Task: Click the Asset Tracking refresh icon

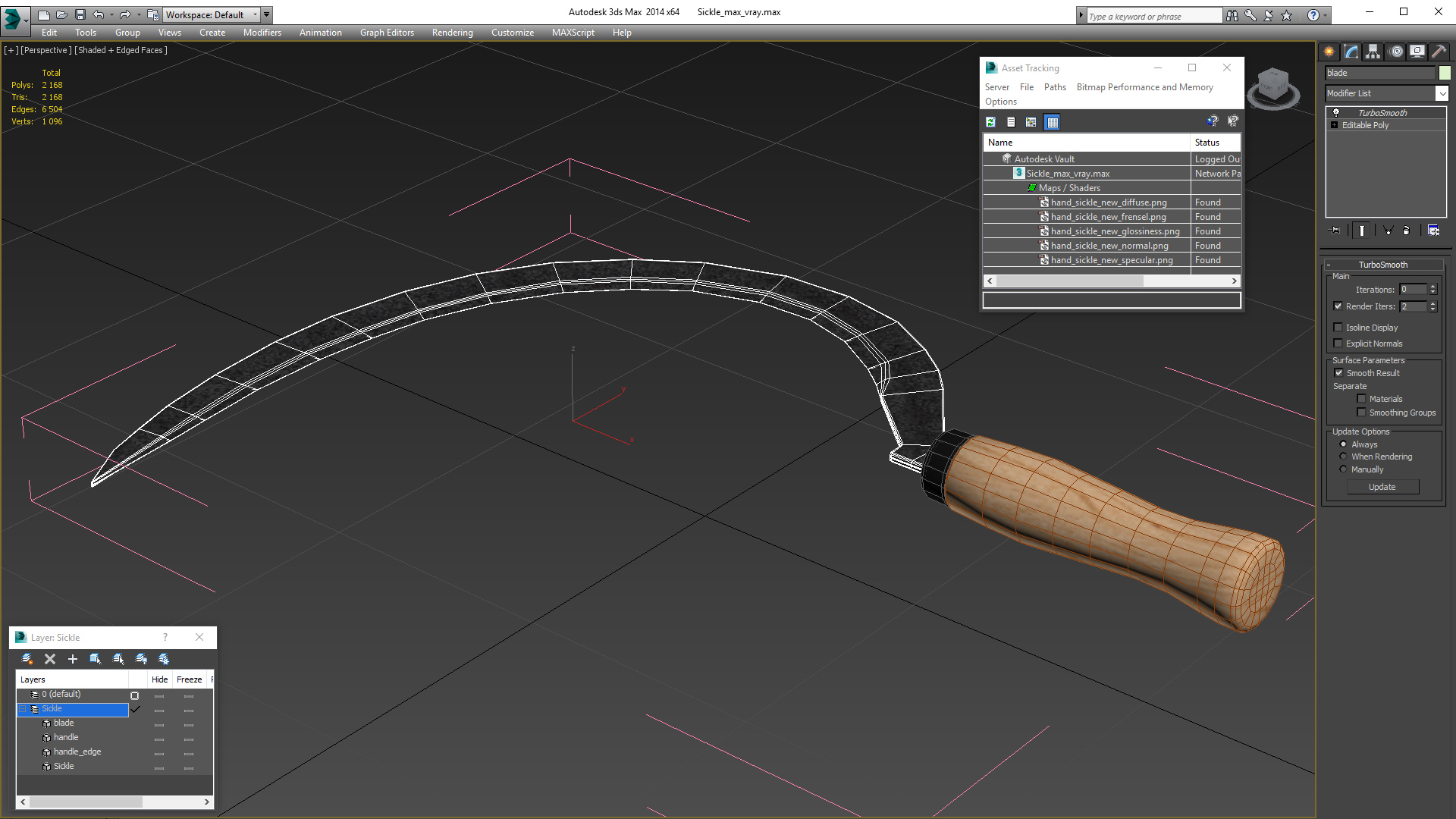Action: click(989, 122)
